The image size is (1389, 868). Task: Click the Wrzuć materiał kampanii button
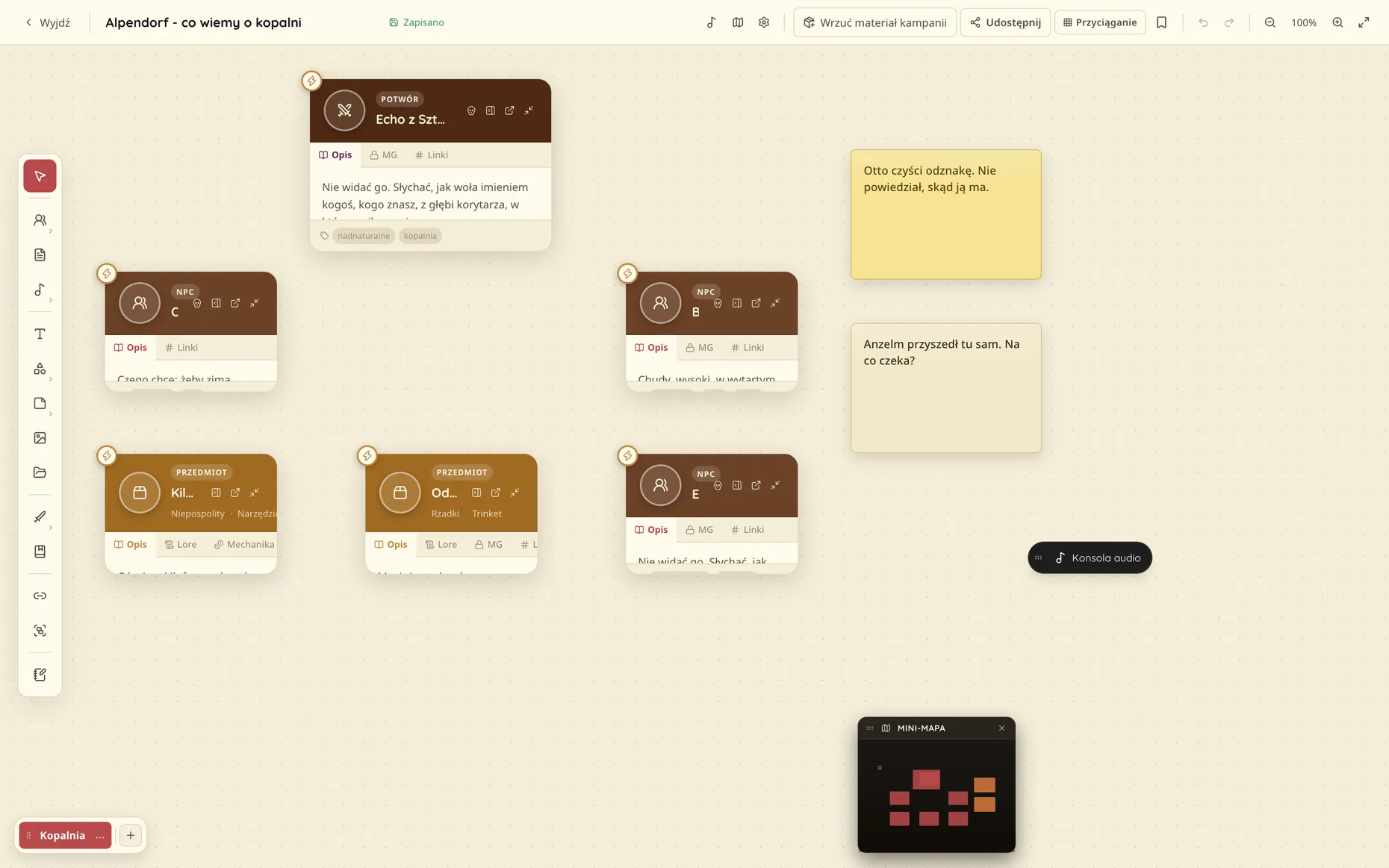coord(874,22)
